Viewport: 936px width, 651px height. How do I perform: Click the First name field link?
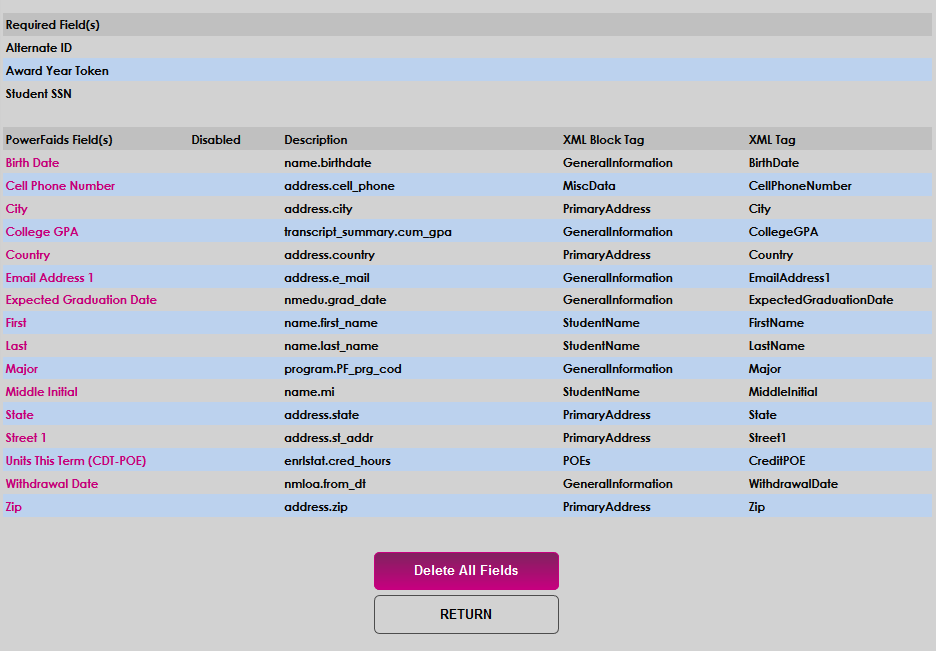point(15,322)
